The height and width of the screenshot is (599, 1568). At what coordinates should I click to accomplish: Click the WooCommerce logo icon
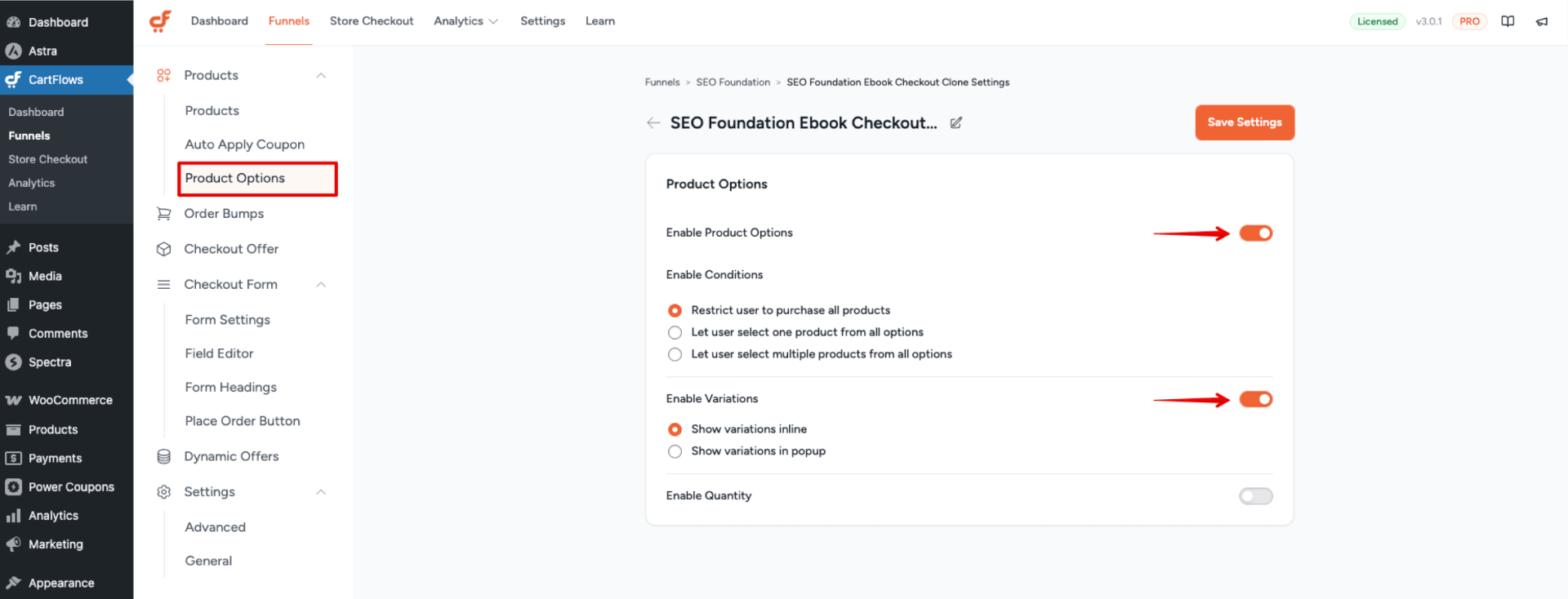coord(13,400)
